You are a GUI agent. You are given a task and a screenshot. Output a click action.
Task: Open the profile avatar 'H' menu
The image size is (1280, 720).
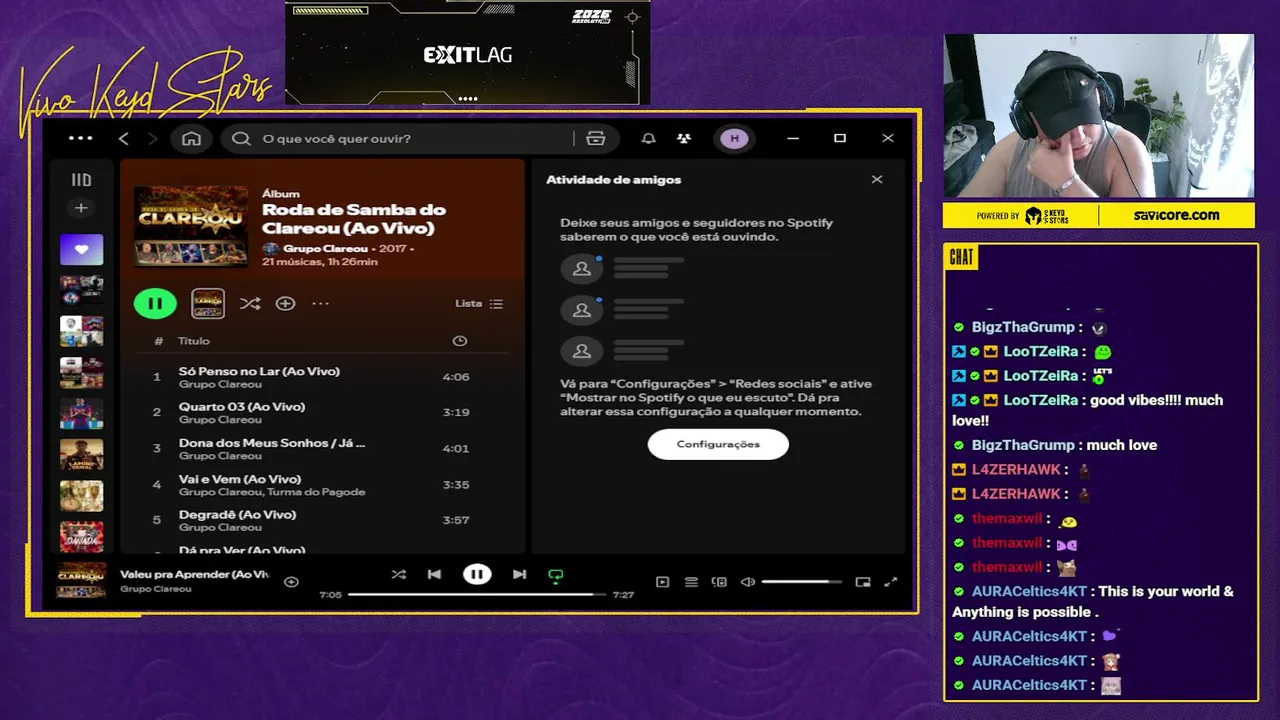point(735,138)
